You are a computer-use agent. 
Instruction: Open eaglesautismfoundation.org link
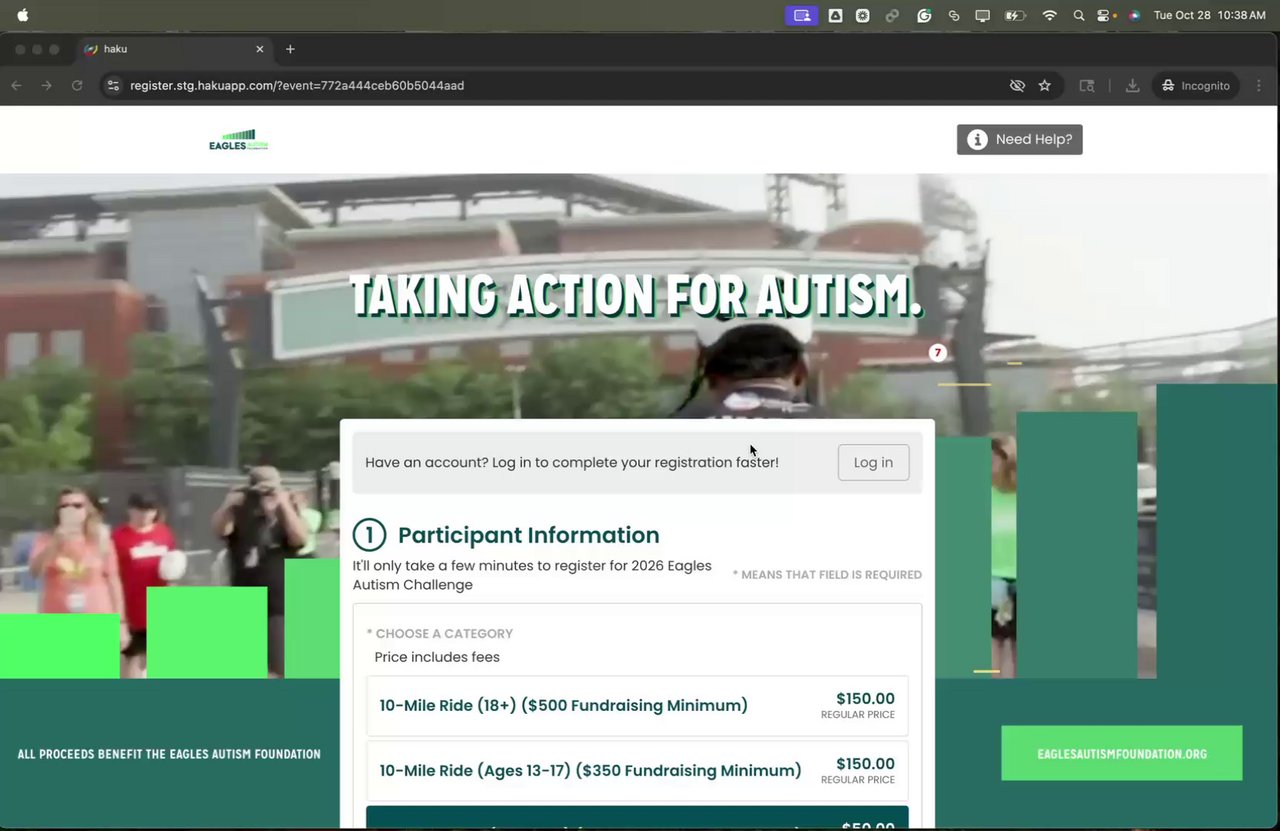(x=1121, y=753)
